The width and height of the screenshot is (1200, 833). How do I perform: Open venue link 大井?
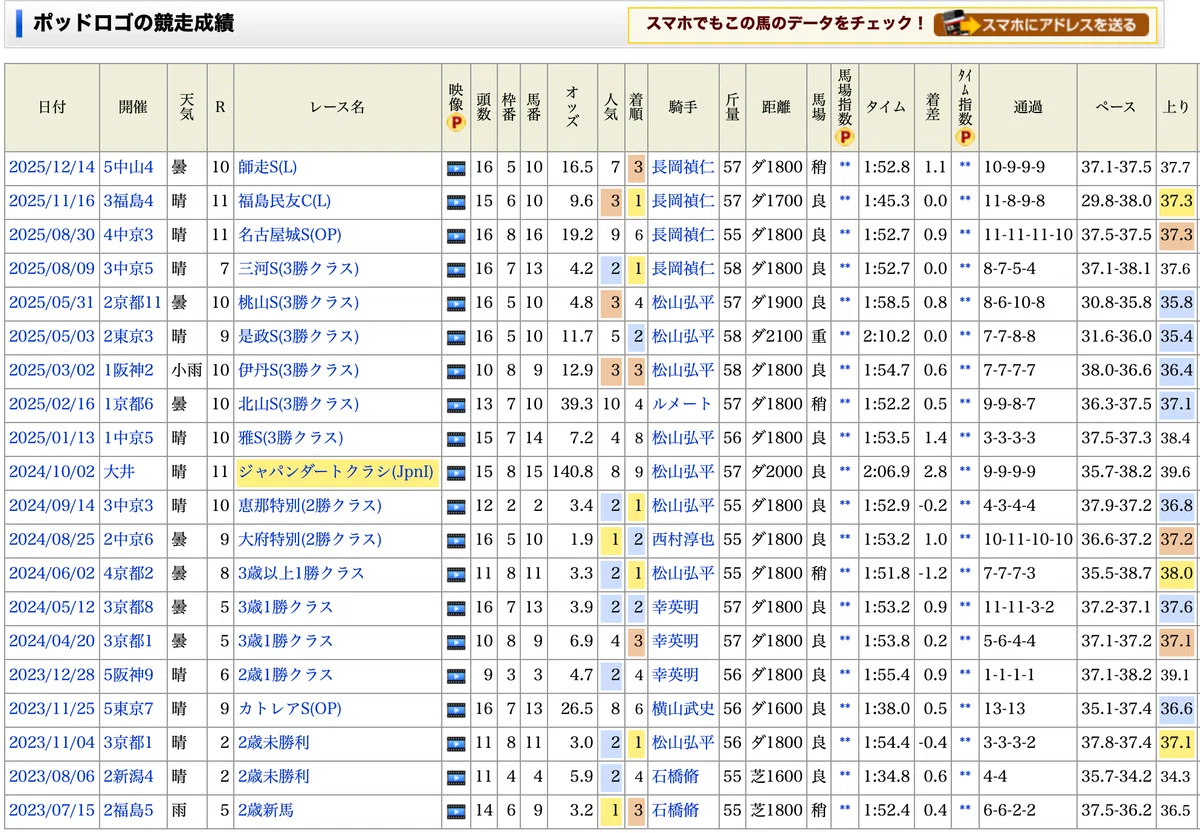(120, 473)
